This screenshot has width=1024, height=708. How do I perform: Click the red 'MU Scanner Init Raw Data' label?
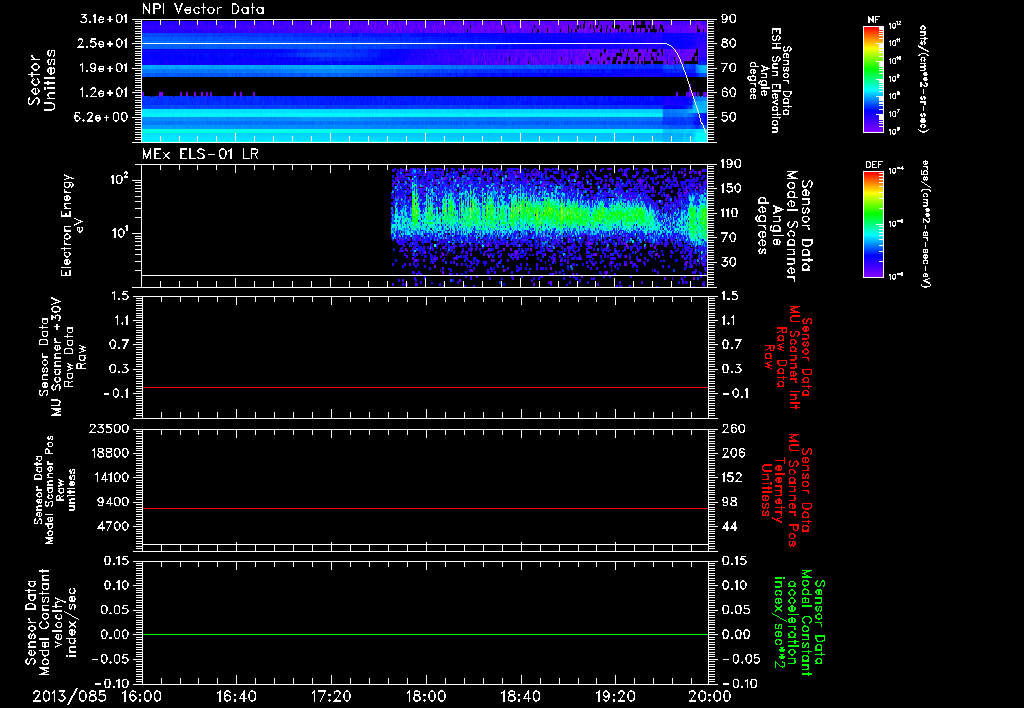point(786,357)
